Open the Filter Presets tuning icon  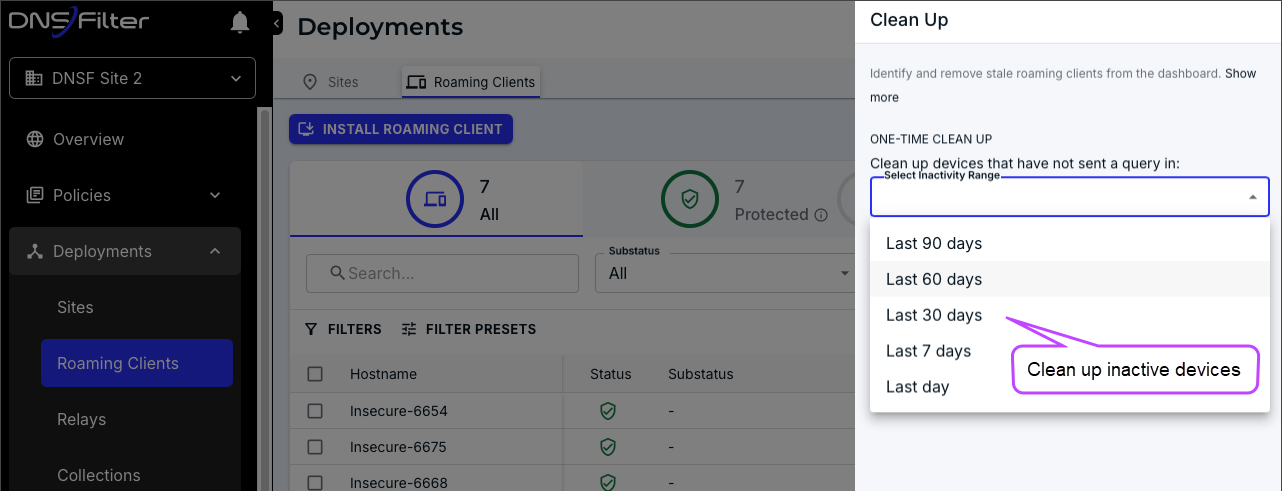409,329
